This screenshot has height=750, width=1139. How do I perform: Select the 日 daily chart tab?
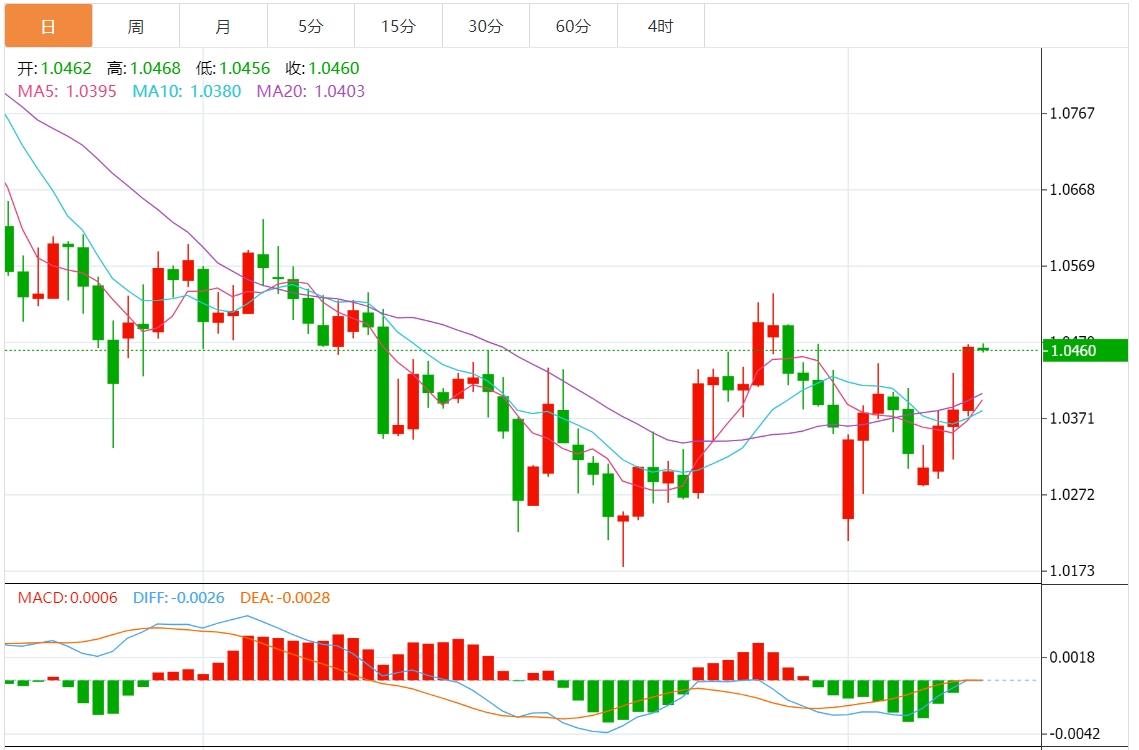pyautogui.click(x=48, y=26)
